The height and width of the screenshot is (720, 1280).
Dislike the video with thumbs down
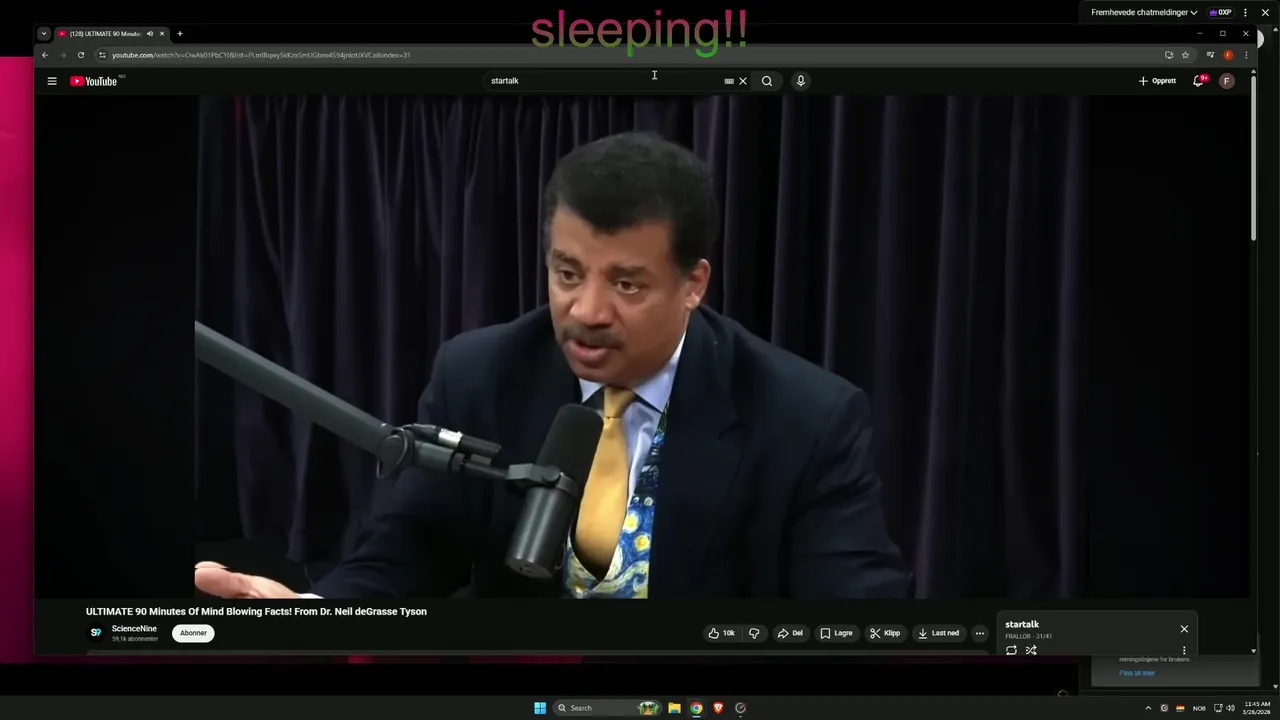pos(754,633)
